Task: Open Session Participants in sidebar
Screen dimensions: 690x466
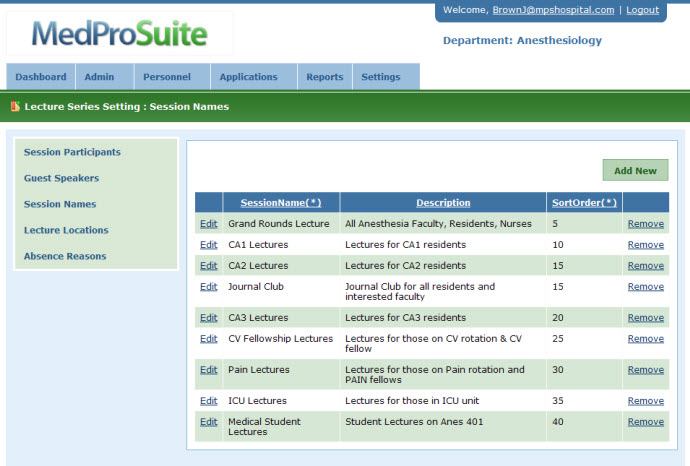Action: coord(72,152)
